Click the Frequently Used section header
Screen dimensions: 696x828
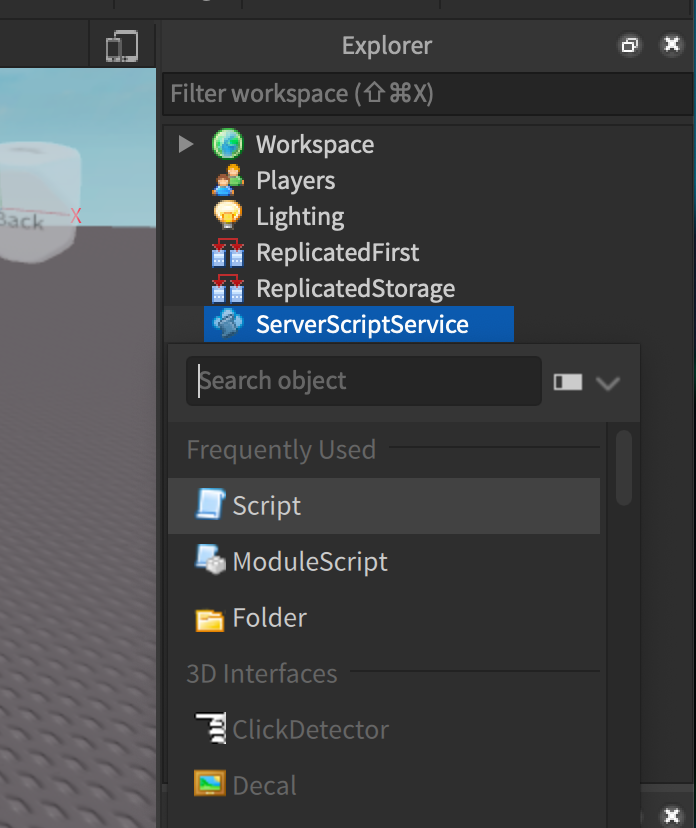pos(281,450)
